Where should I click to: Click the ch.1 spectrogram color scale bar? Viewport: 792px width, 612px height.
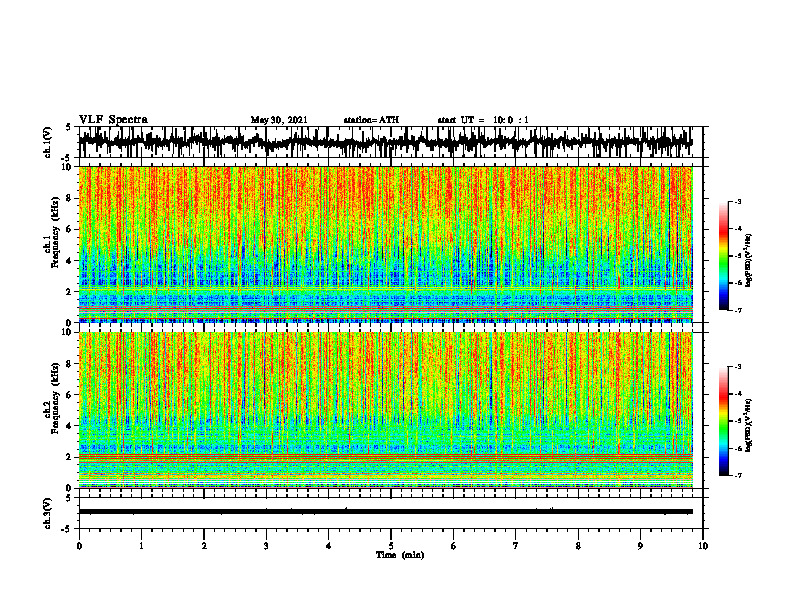point(723,256)
